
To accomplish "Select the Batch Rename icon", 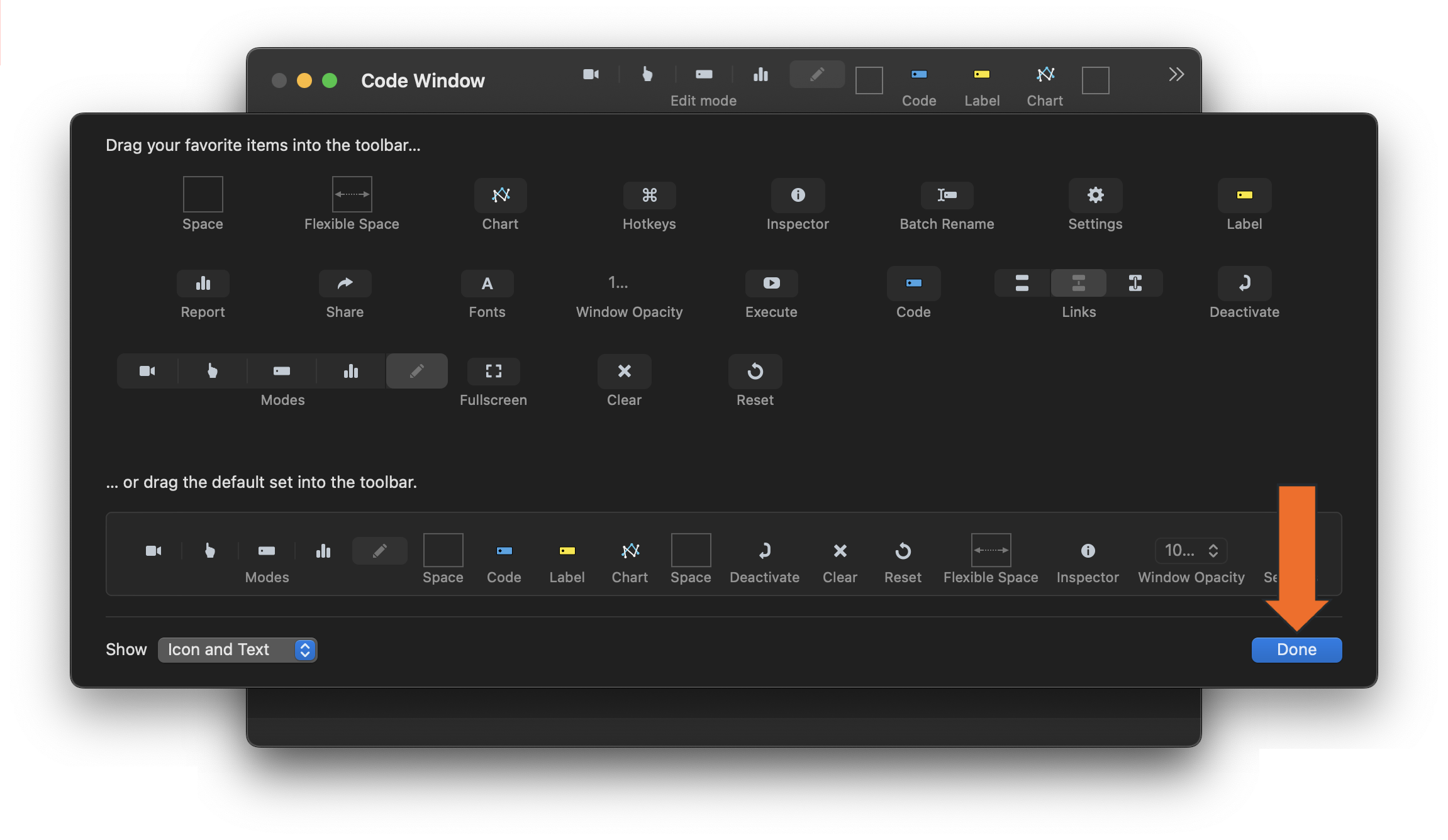I will (947, 196).
